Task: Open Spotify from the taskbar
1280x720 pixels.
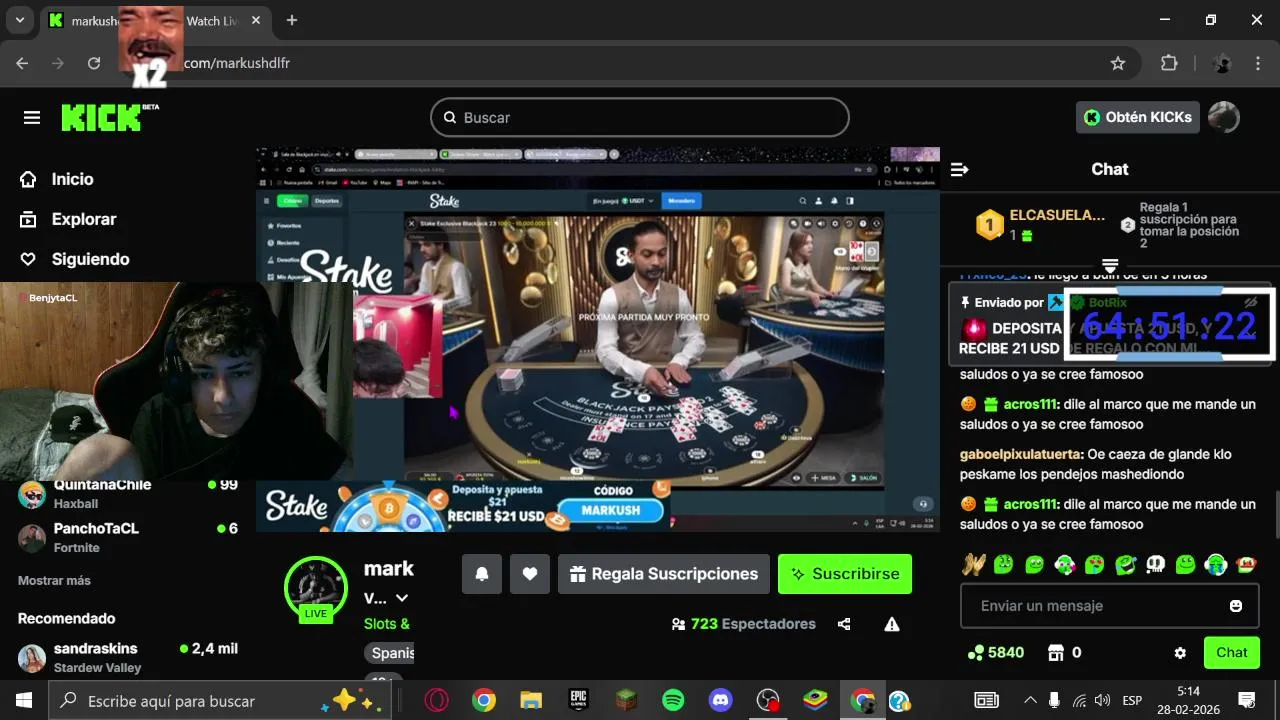Action: 673,700
